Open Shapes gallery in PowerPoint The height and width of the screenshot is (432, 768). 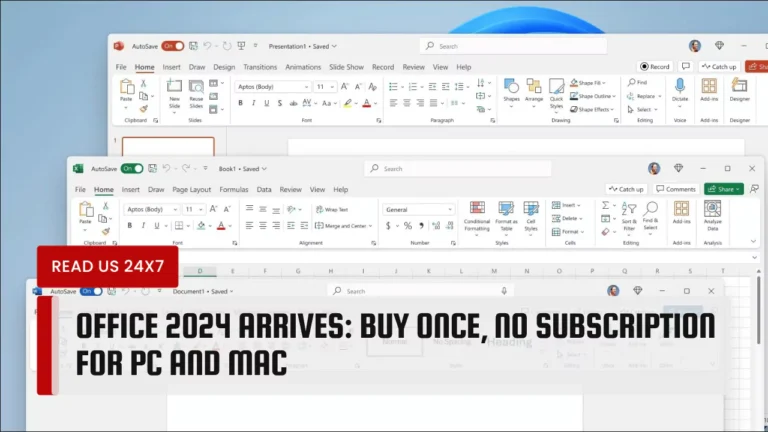coord(511,91)
